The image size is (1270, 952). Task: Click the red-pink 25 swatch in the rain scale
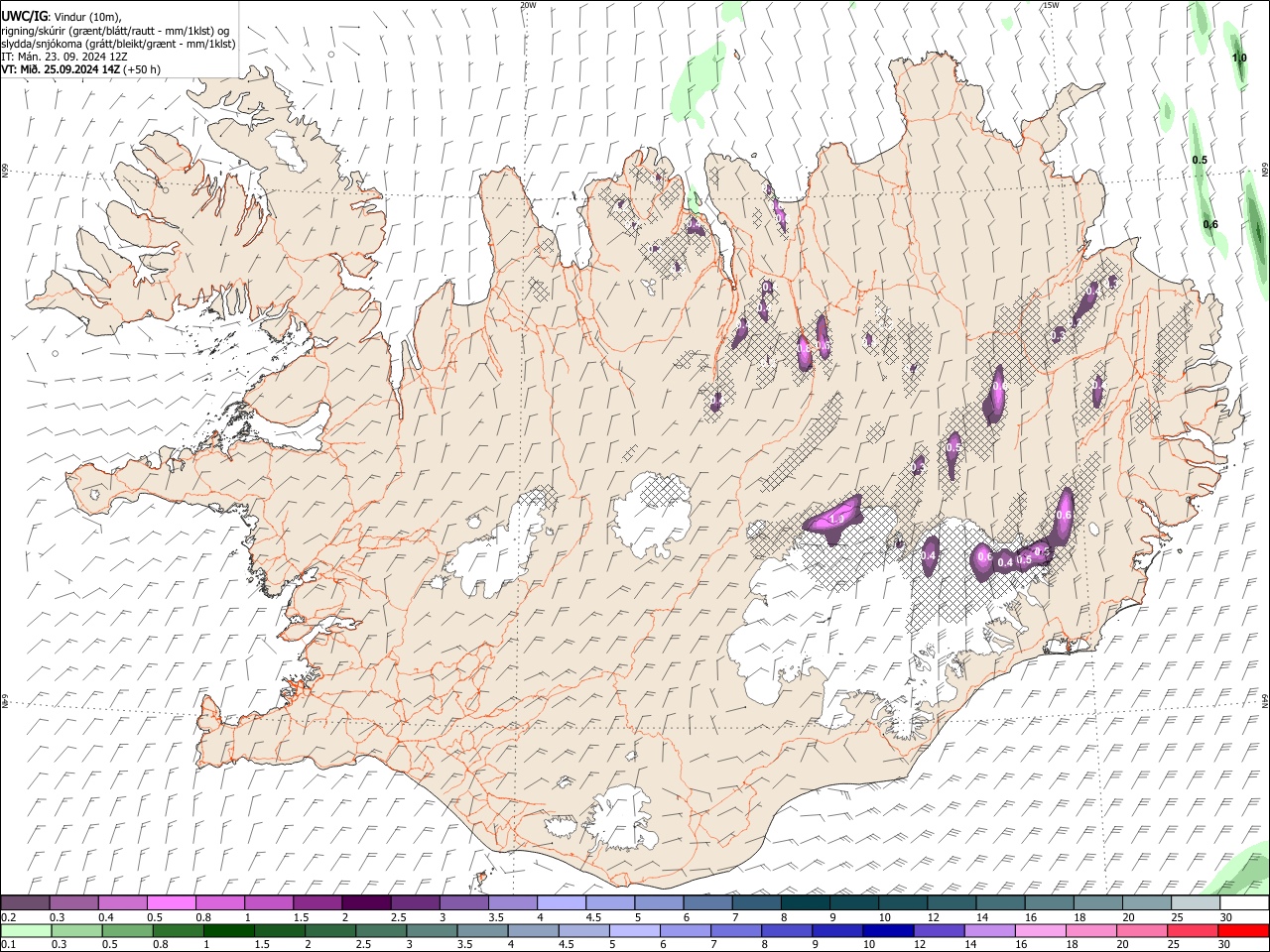pos(1193,930)
